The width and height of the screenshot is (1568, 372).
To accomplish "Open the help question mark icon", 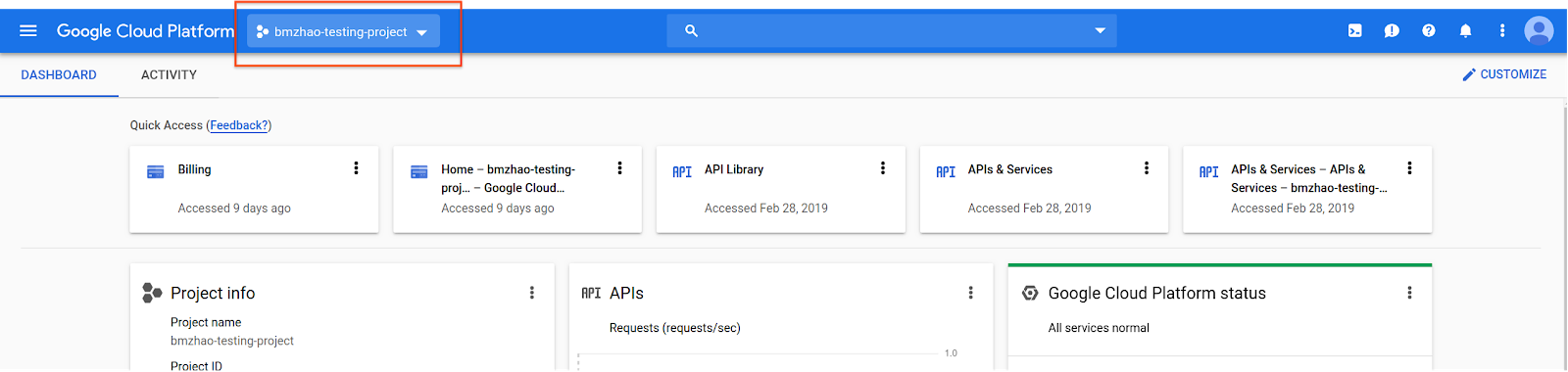I will point(1429,30).
